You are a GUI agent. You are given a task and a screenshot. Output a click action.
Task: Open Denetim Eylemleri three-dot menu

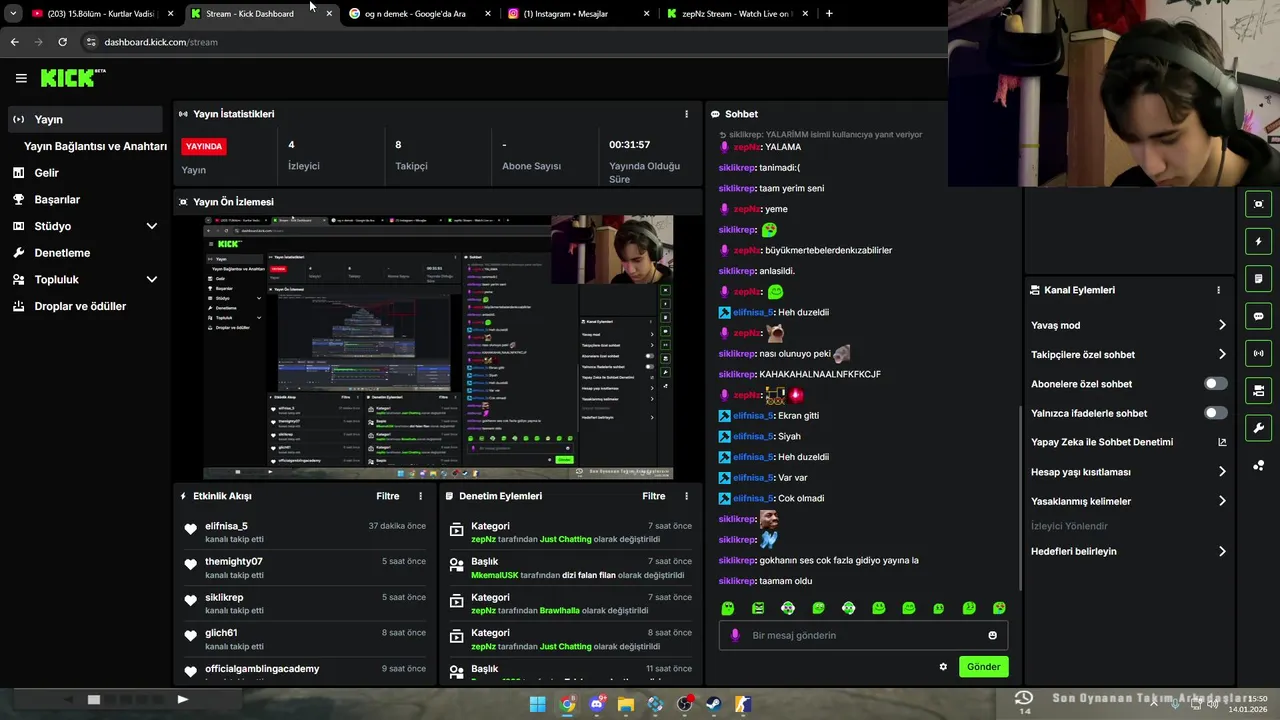click(x=686, y=496)
